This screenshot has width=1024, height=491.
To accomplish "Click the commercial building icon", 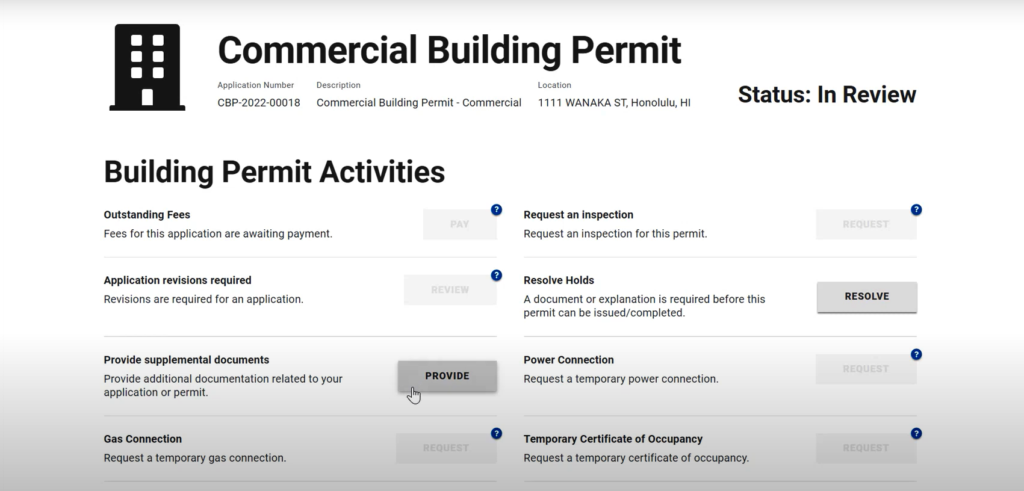I will coord(147,67).
